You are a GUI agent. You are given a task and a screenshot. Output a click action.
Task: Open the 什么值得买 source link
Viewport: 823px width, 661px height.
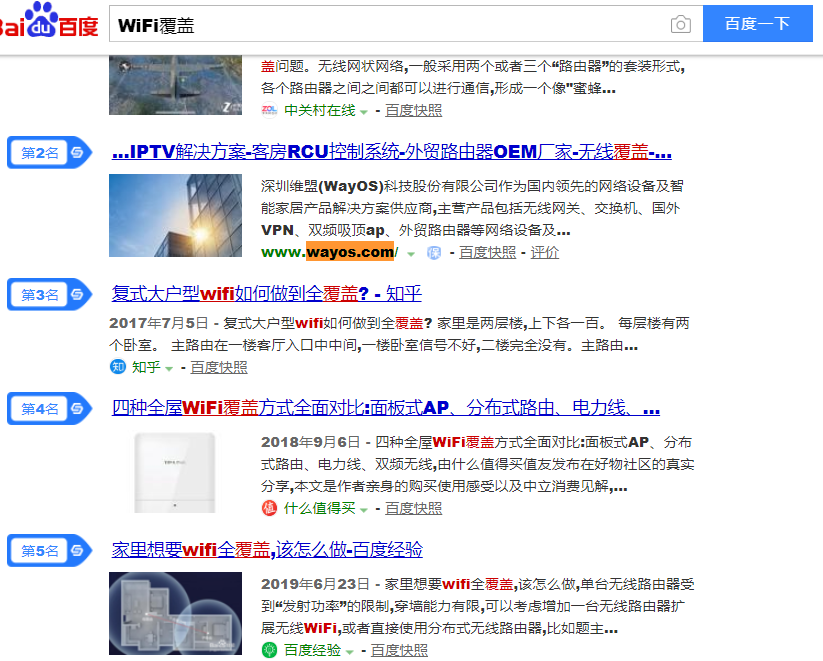(320, 508)
